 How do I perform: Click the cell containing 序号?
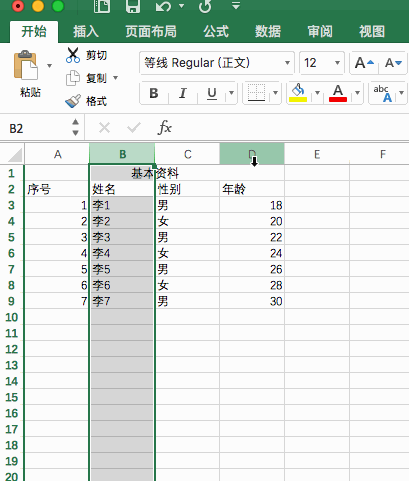tap(56, 189)
